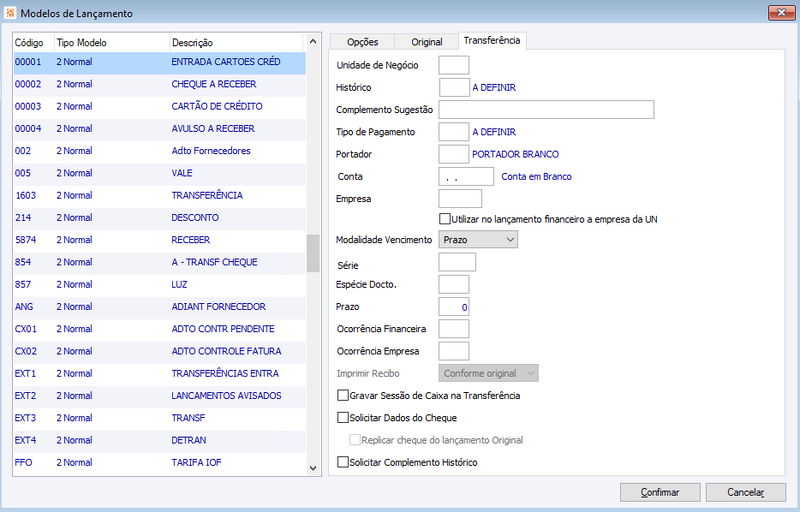Close the Modelos de Lançamento window
The height and width of the screenshot is (512, 800).
(x=781, y=13)
